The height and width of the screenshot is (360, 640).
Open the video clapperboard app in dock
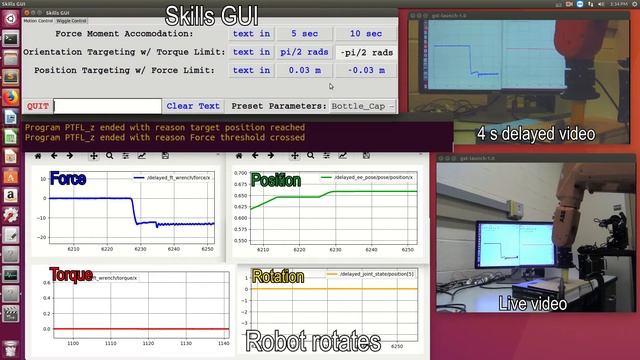coord(11,314)
